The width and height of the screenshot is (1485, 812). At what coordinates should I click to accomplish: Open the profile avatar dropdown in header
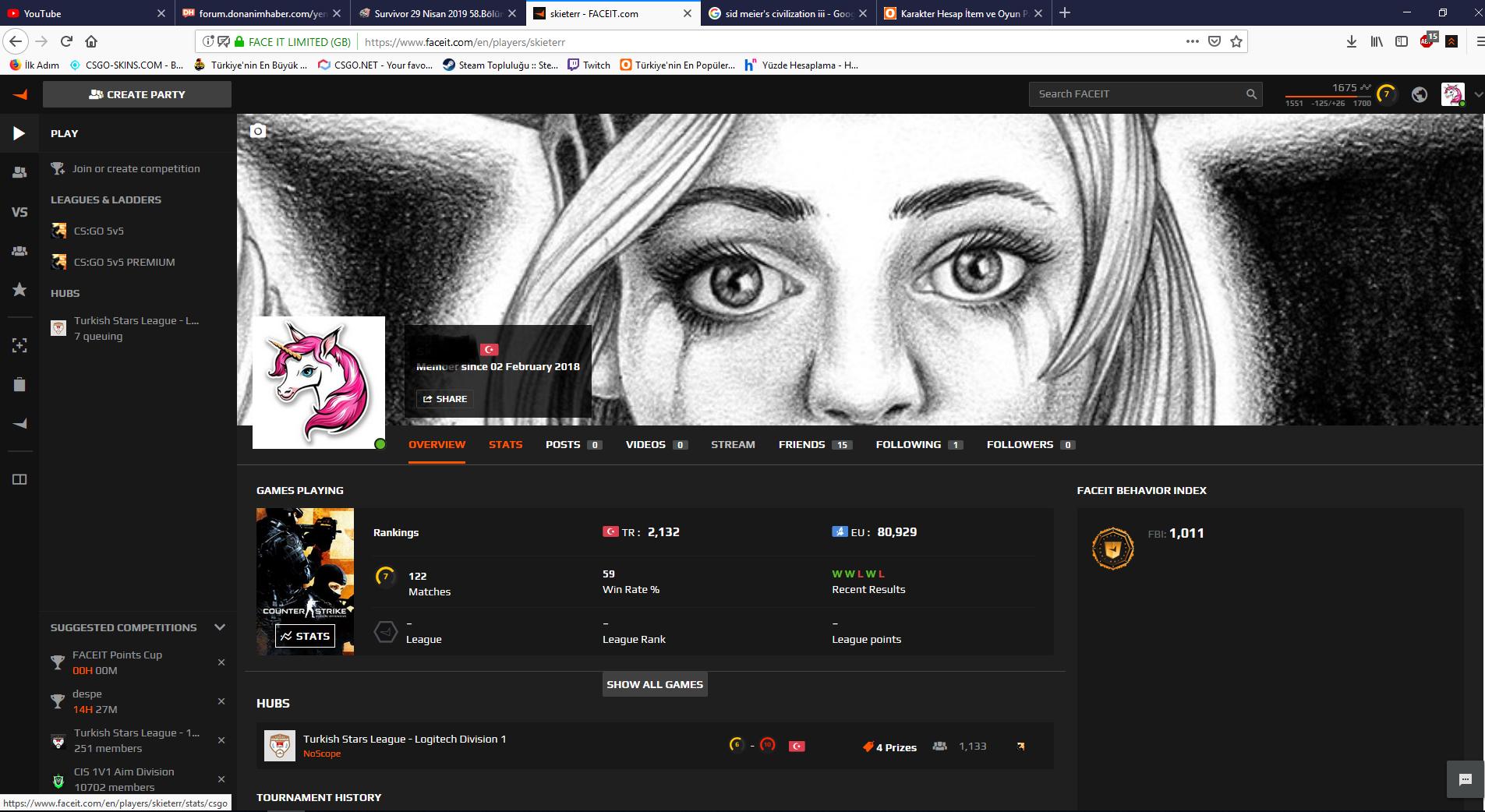click(x=1453, y=94)
